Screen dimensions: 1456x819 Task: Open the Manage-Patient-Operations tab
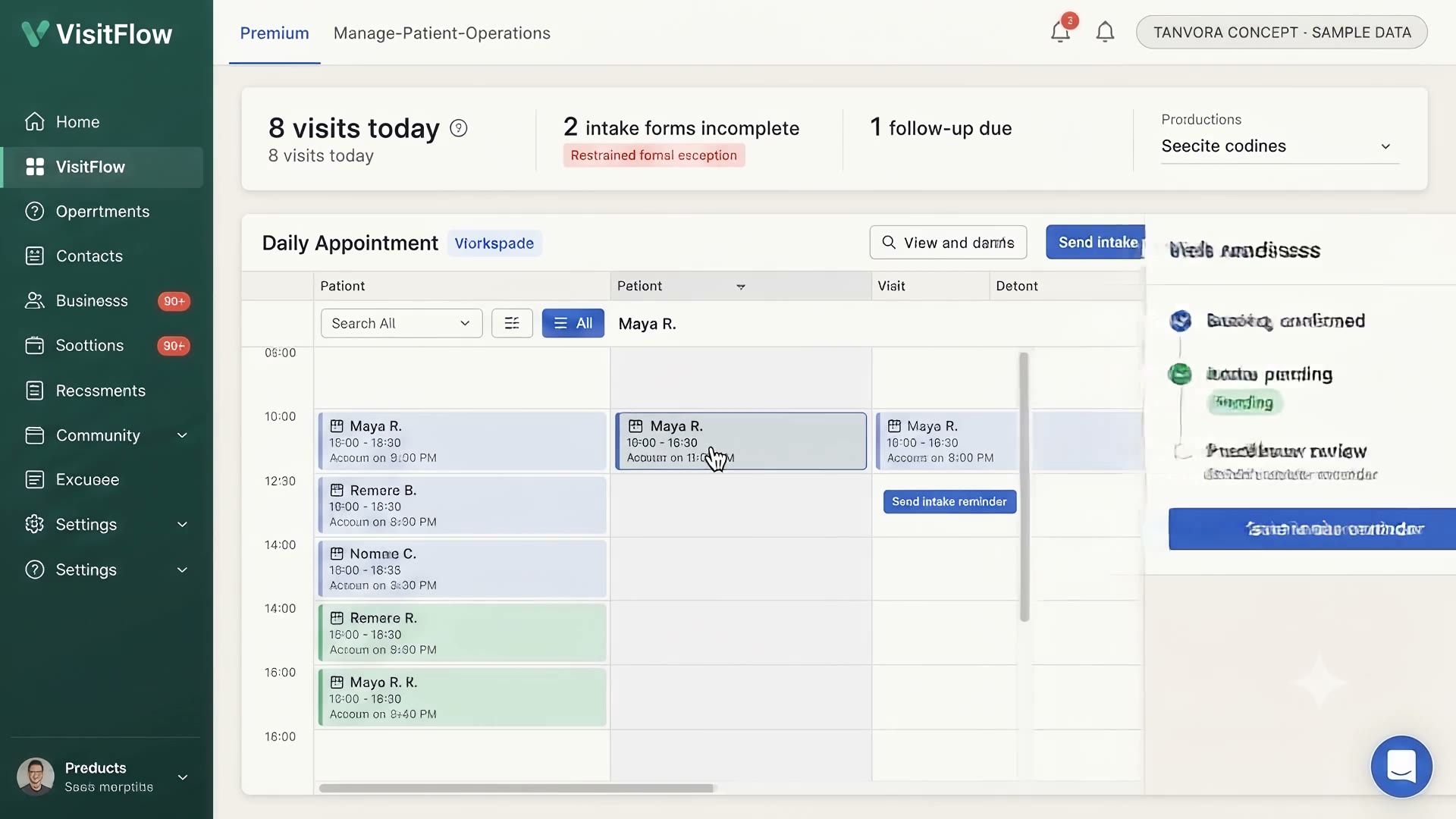click(442, 33)
